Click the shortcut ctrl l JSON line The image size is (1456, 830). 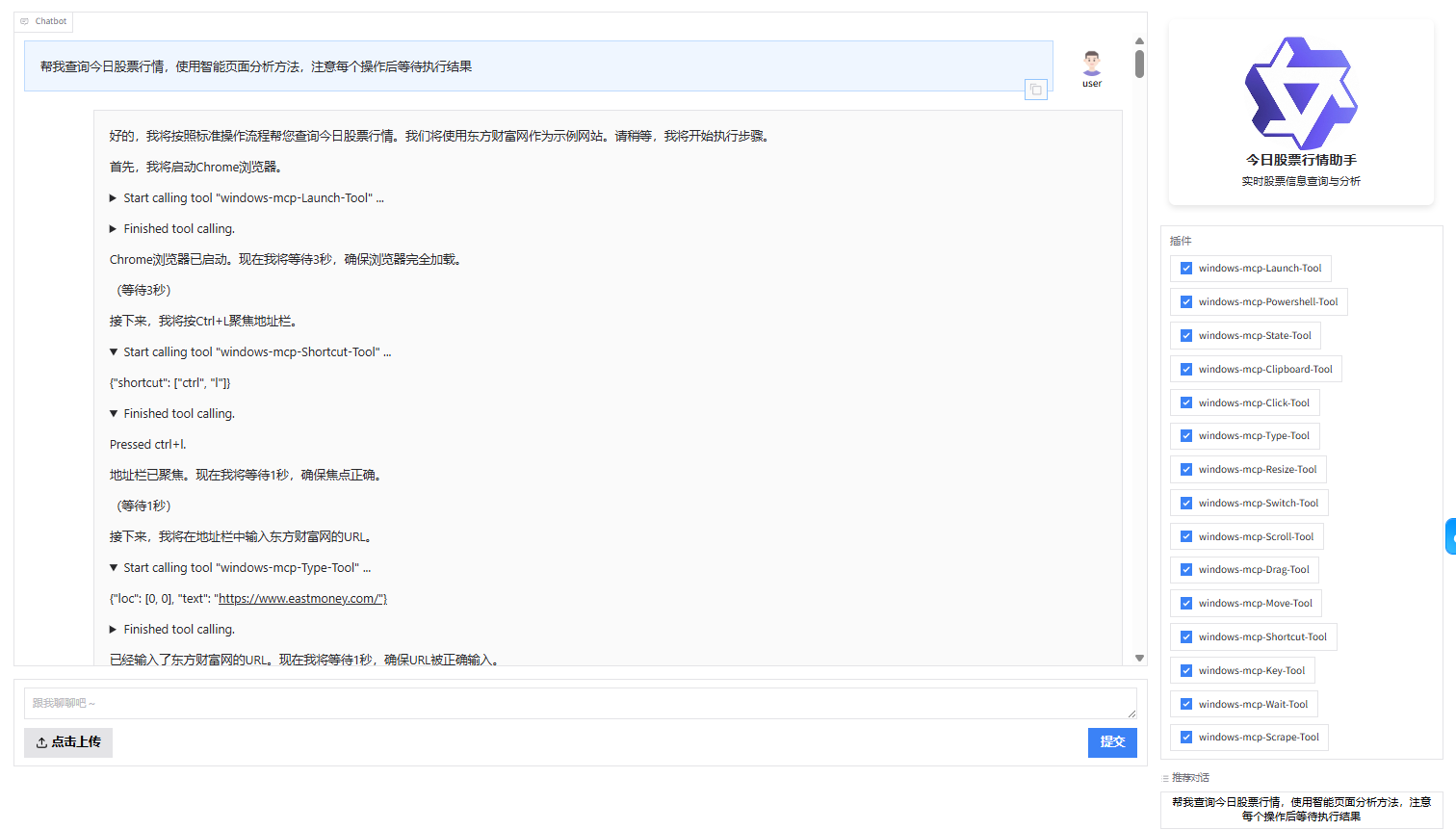(x=169, y=383)
